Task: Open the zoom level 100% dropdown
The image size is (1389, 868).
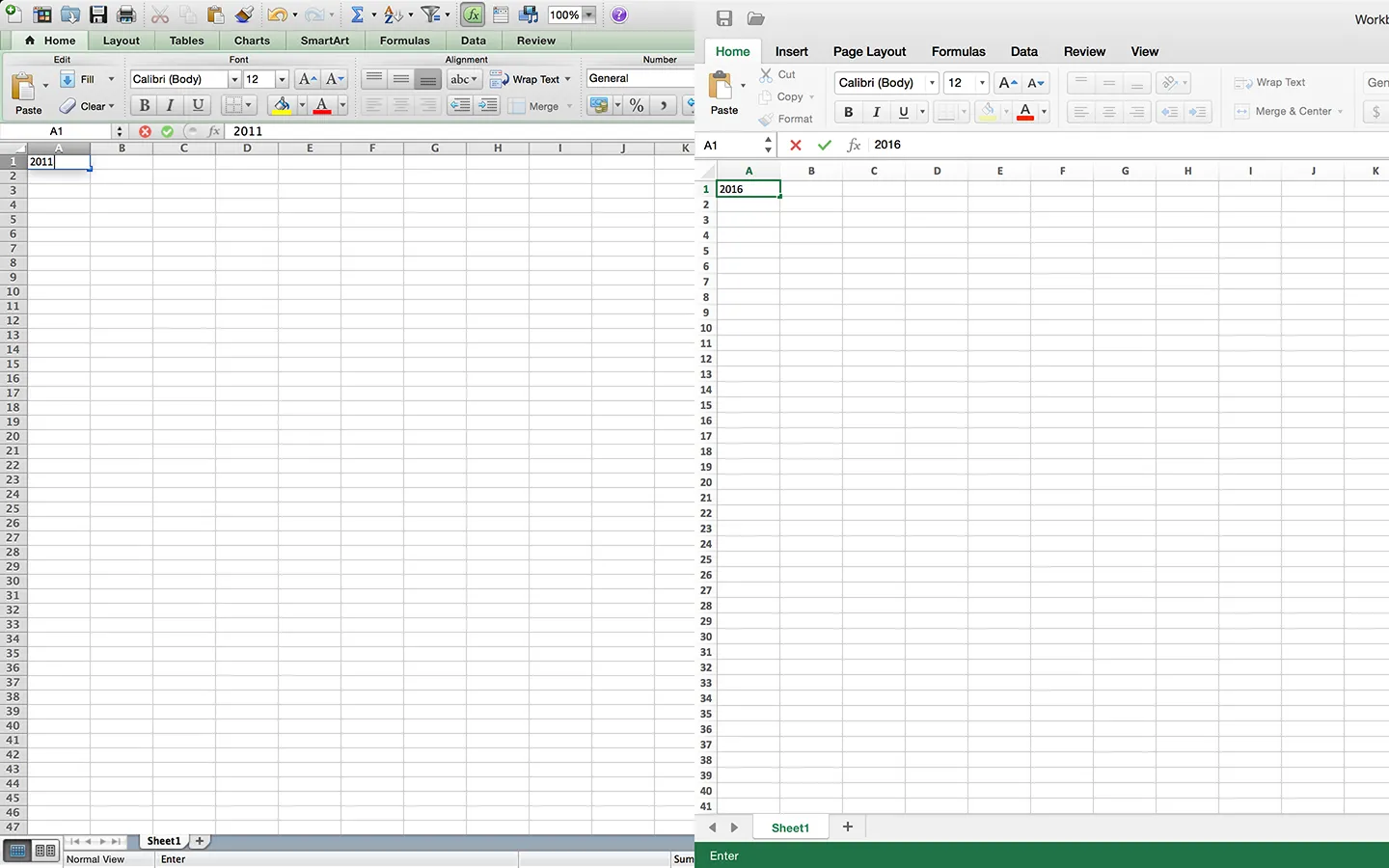Action: (x=571, y=14)
